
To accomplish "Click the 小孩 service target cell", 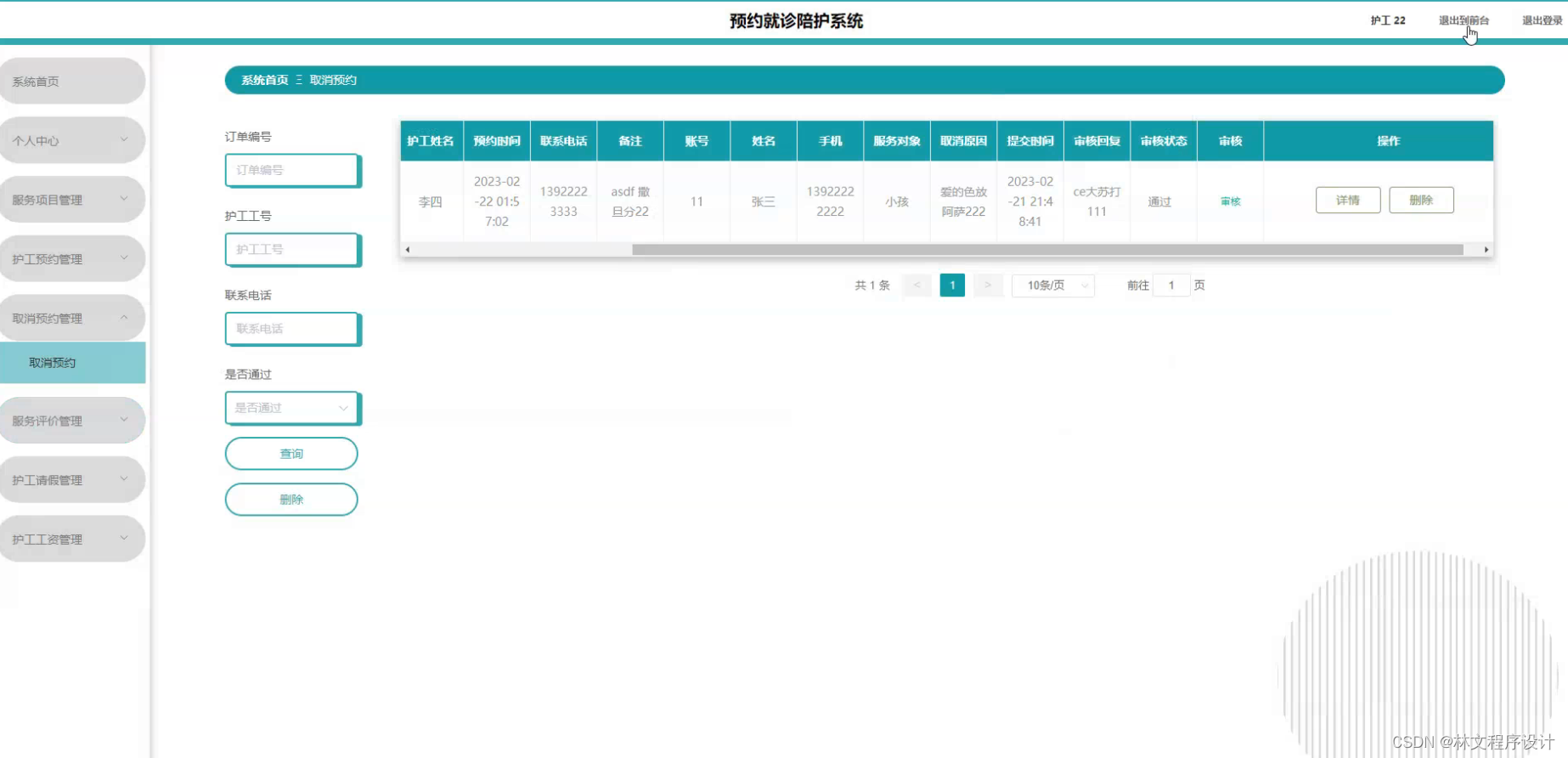I will (x=897, y=202).
